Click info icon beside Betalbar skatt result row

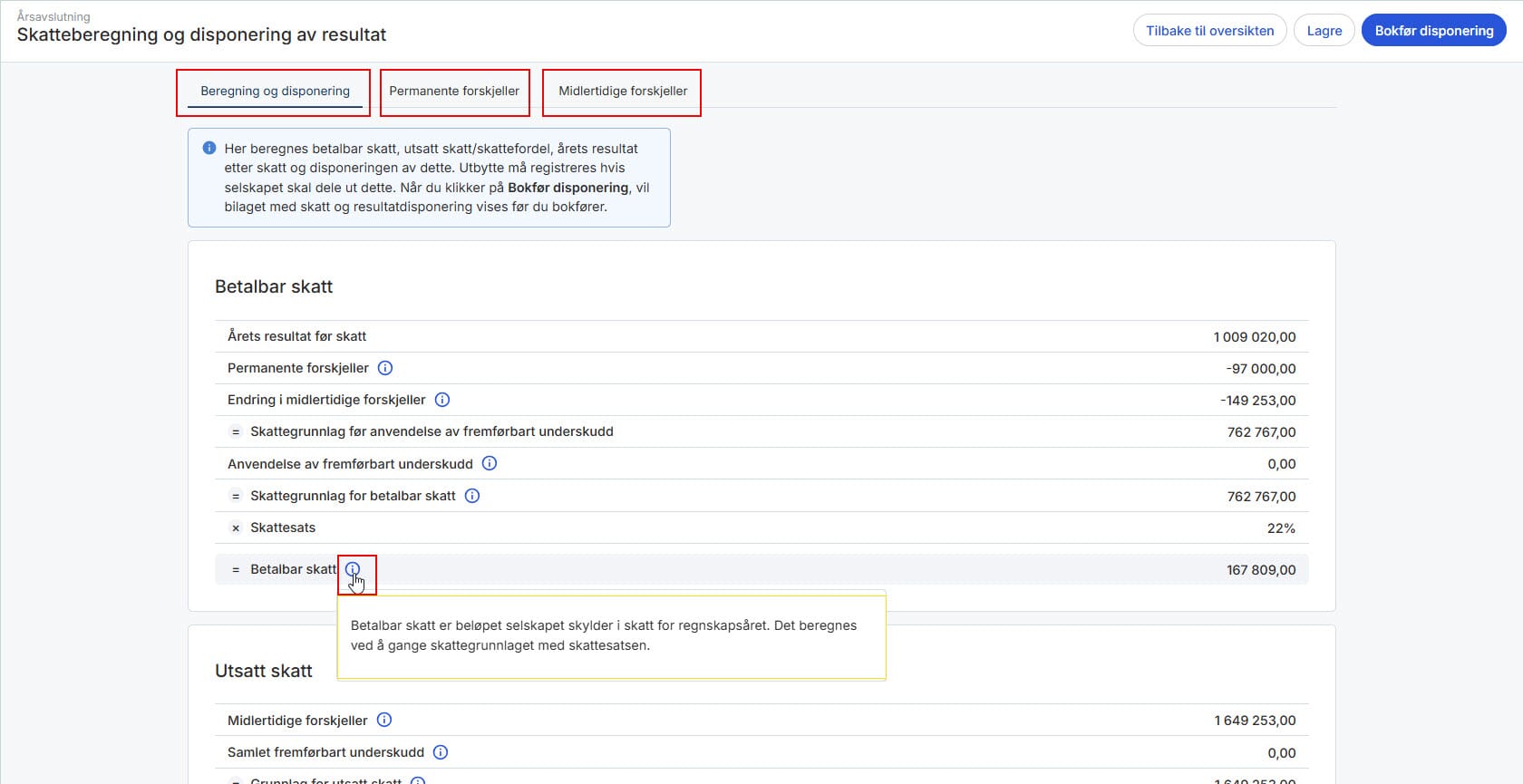pyautogui.click(x=353, y=569)
